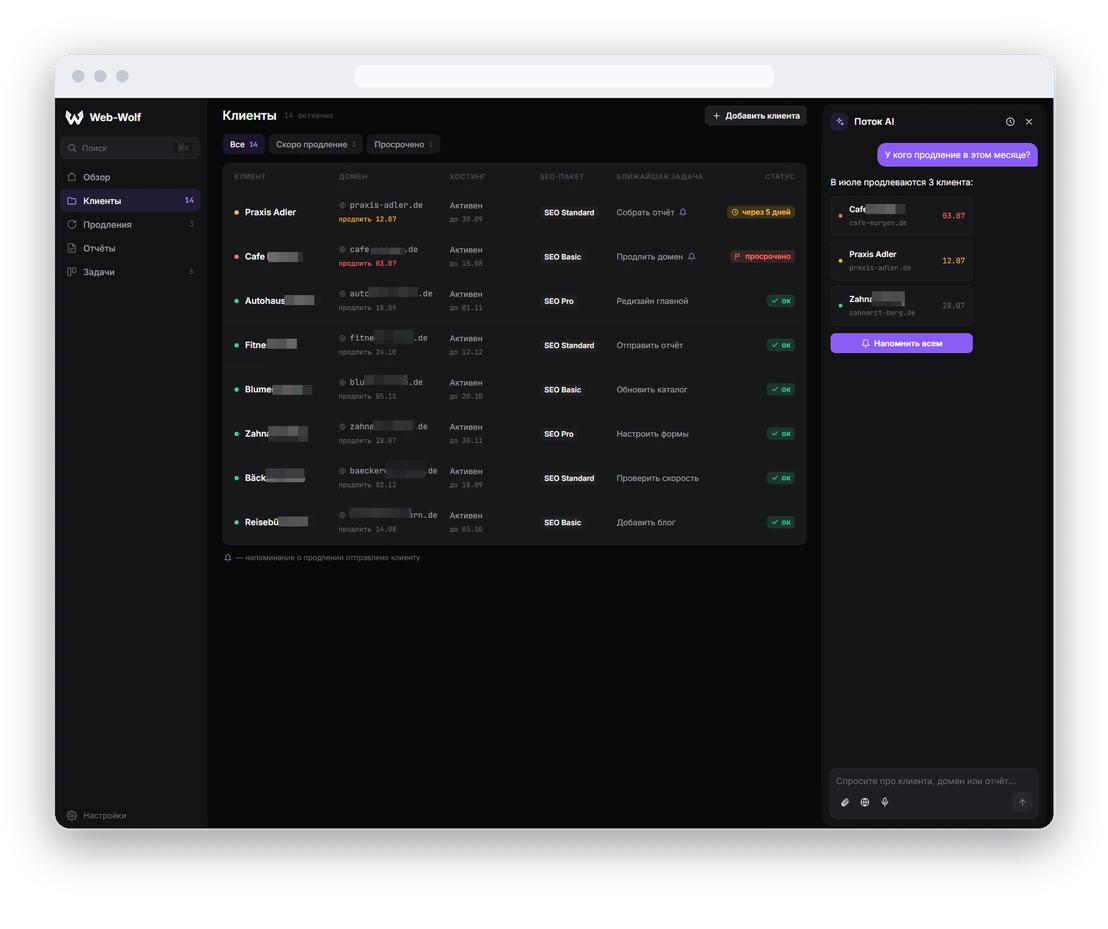The height and width of the screenshot is (929, 1108).
Task: Click the через 5 дней status badge
Action: pos(760,212)
